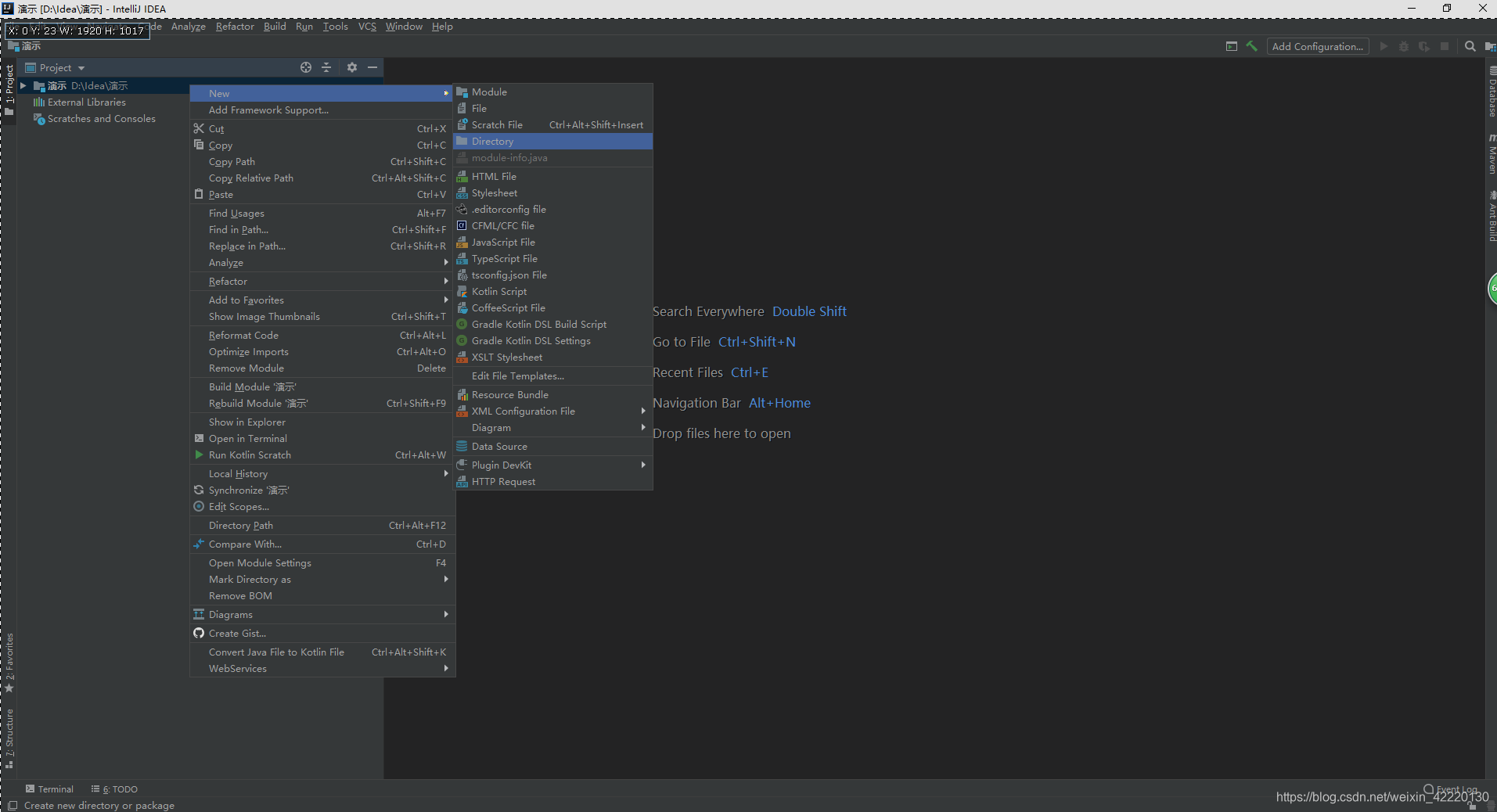Click the locate/scroll from source target icon

tap(306, 67)
